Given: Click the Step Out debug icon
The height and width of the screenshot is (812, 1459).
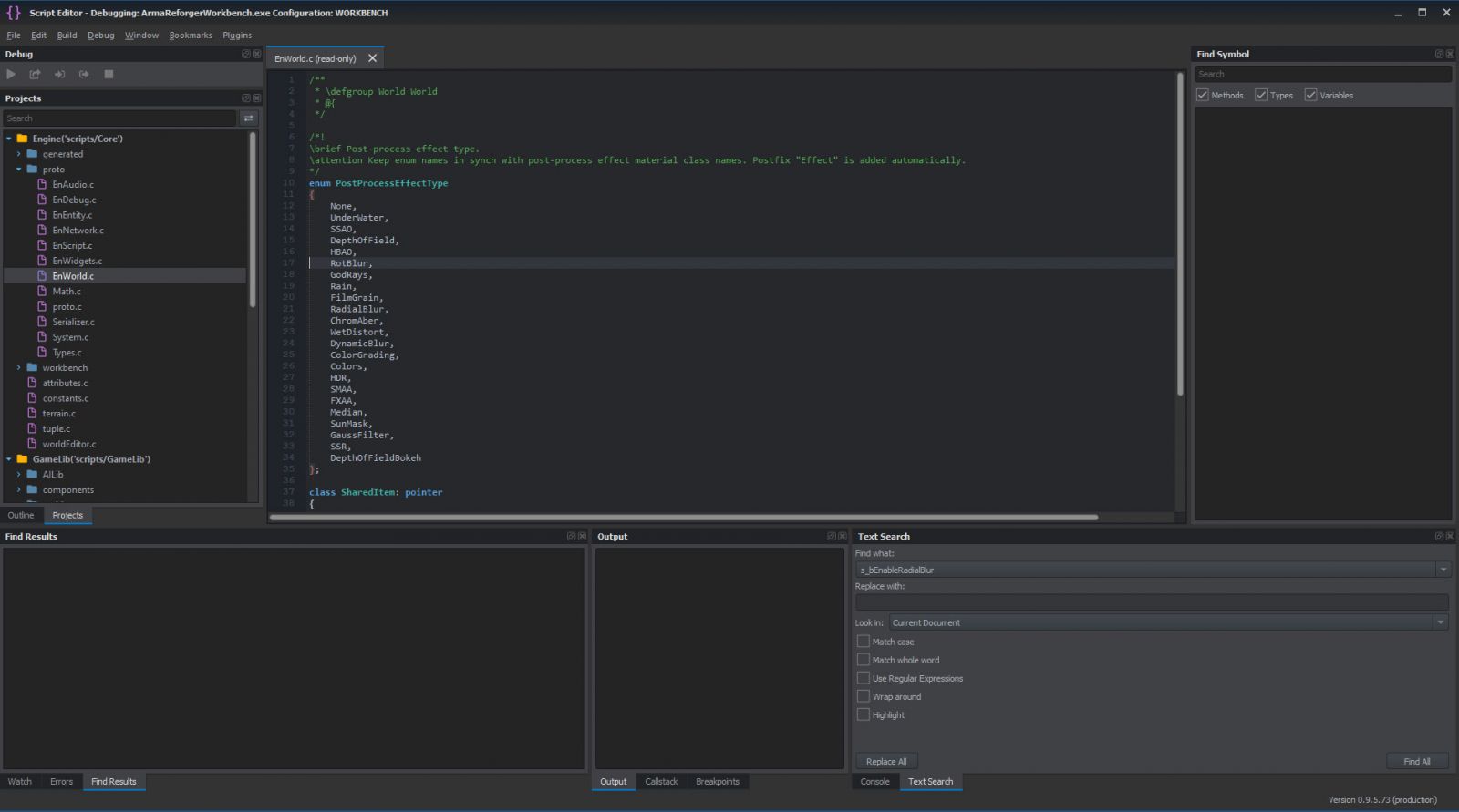Looking at the screenshot, I should [x=84, y=75].
